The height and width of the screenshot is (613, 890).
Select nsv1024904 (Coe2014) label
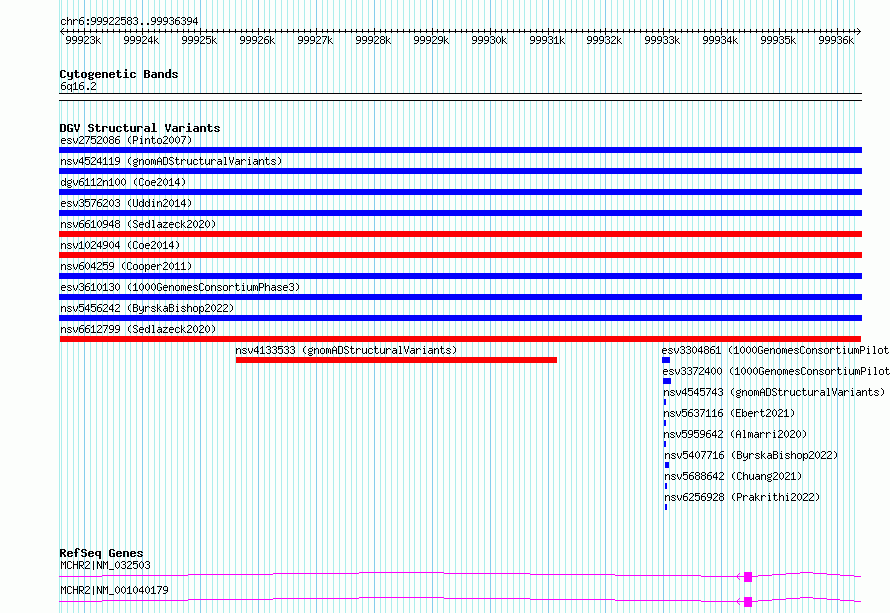(x=120, y=245)
